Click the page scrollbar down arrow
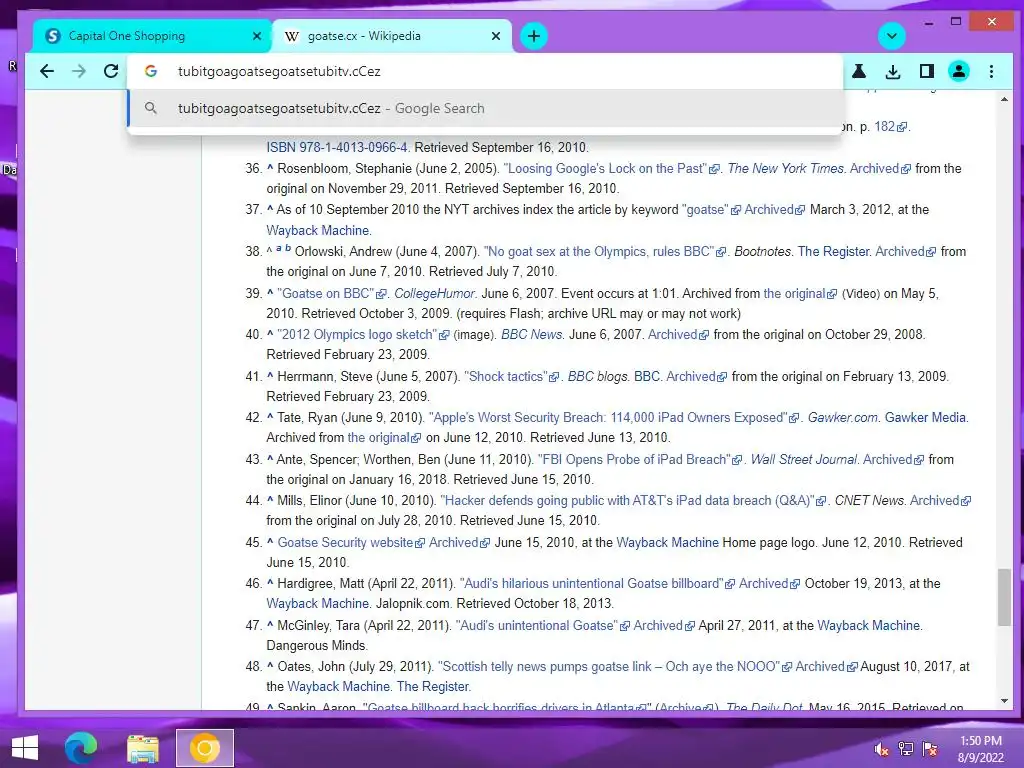This screenshot has width=1024, height=768. (x=1004, y=701)
